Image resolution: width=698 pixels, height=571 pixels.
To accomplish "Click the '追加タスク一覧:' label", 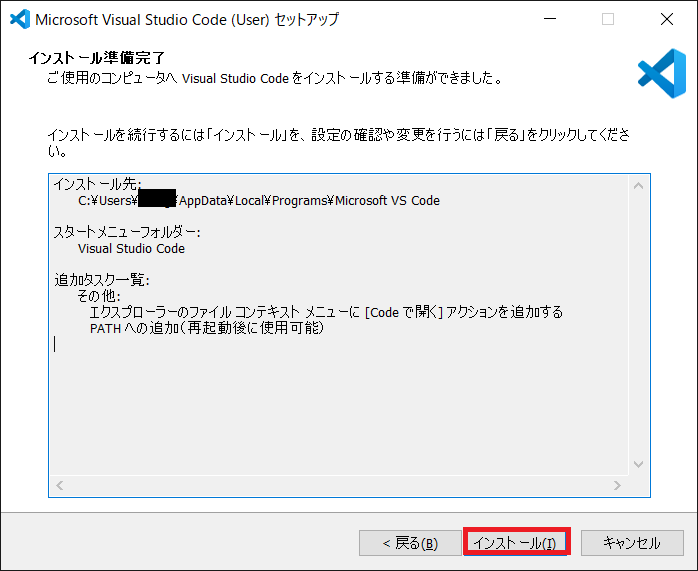I will [102, 280].
